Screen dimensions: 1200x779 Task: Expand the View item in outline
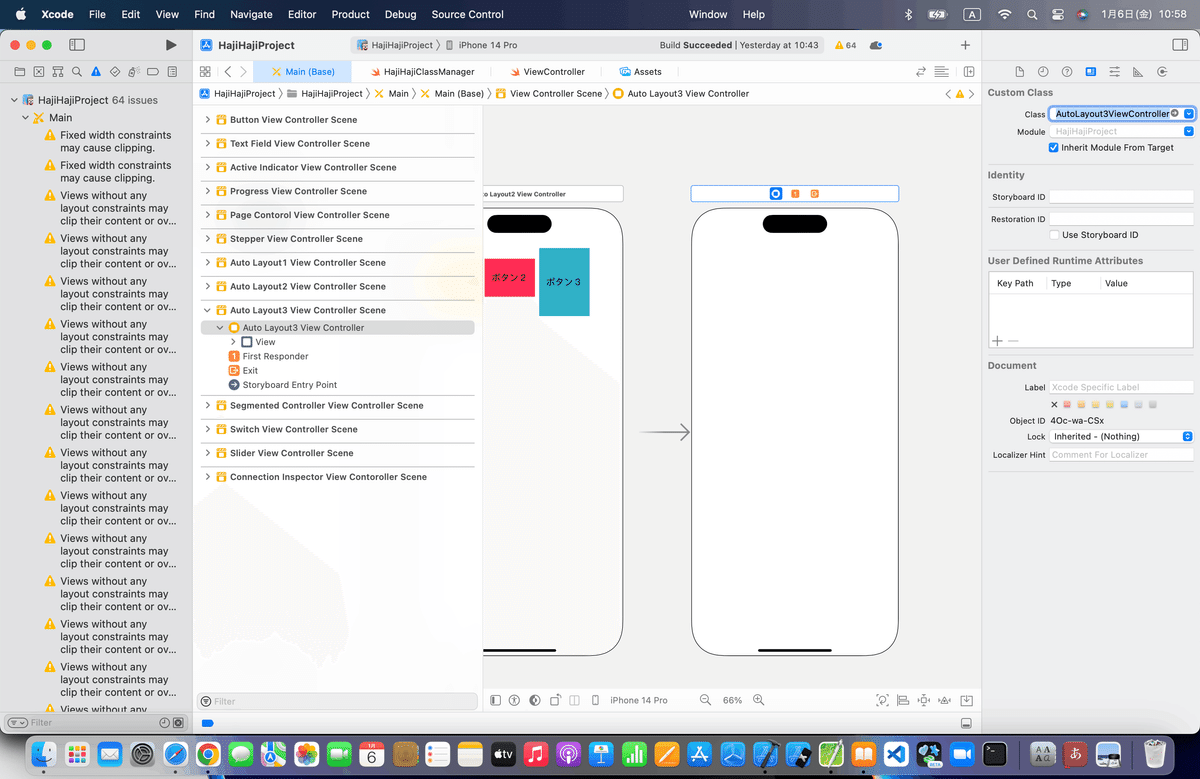233,342
